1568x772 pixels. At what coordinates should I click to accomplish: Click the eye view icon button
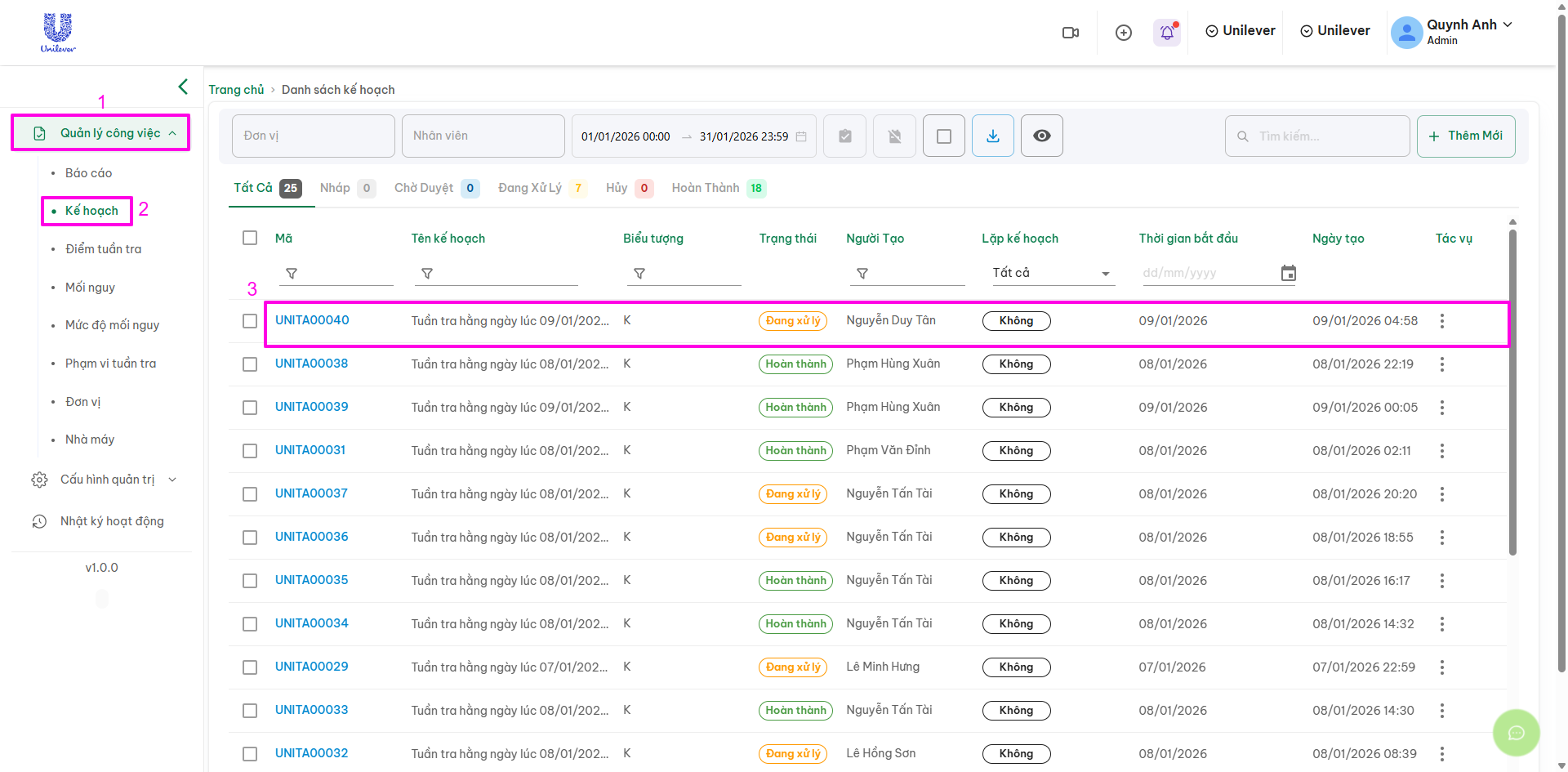click(1042, 136)
